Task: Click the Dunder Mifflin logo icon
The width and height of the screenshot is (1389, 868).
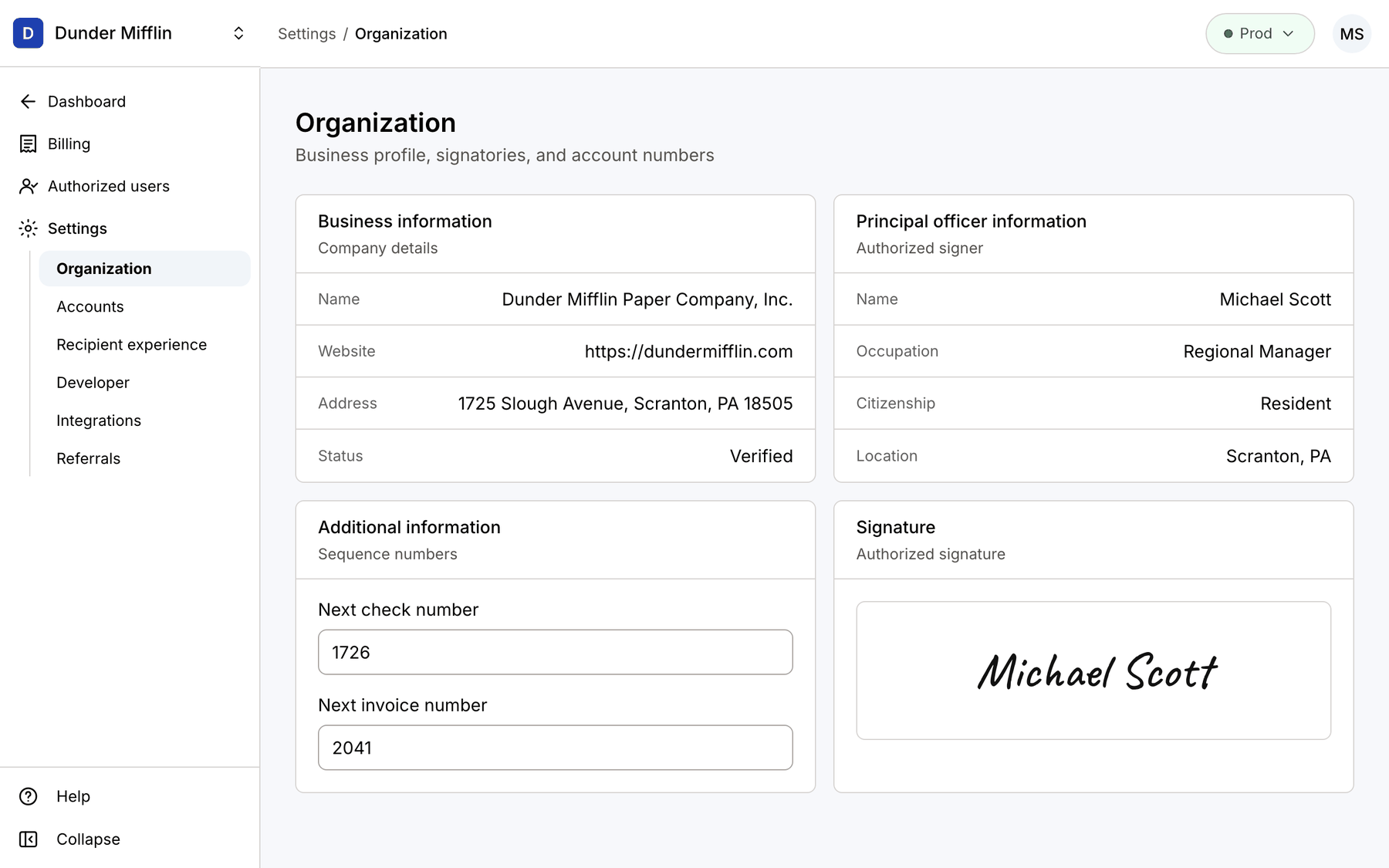Action: tap(29, 33)
